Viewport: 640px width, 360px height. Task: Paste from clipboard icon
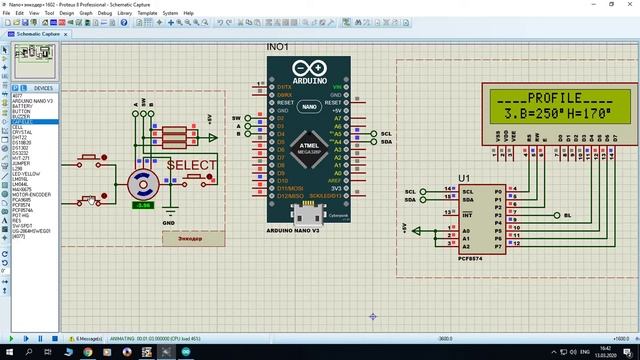[257, 23]
